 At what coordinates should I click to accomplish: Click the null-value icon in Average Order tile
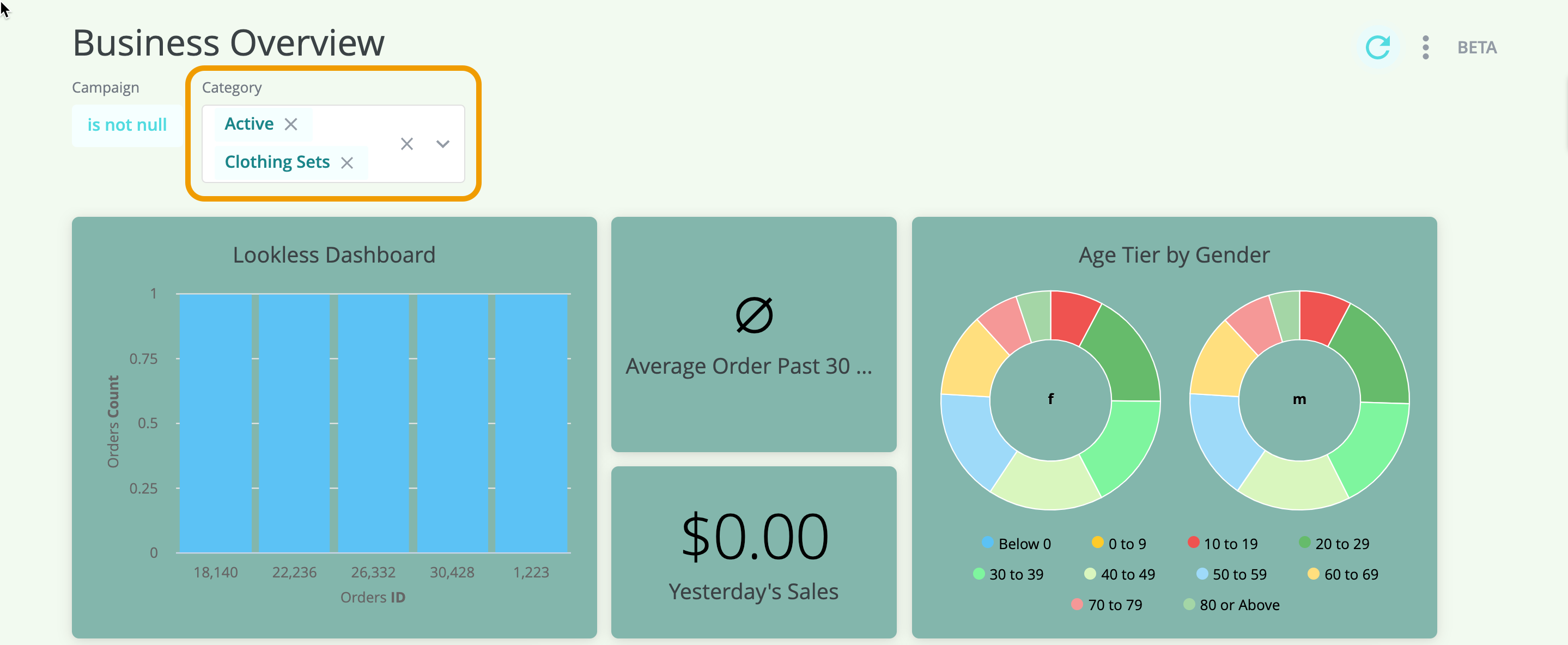pyautogui.click(x=753, y=315)
